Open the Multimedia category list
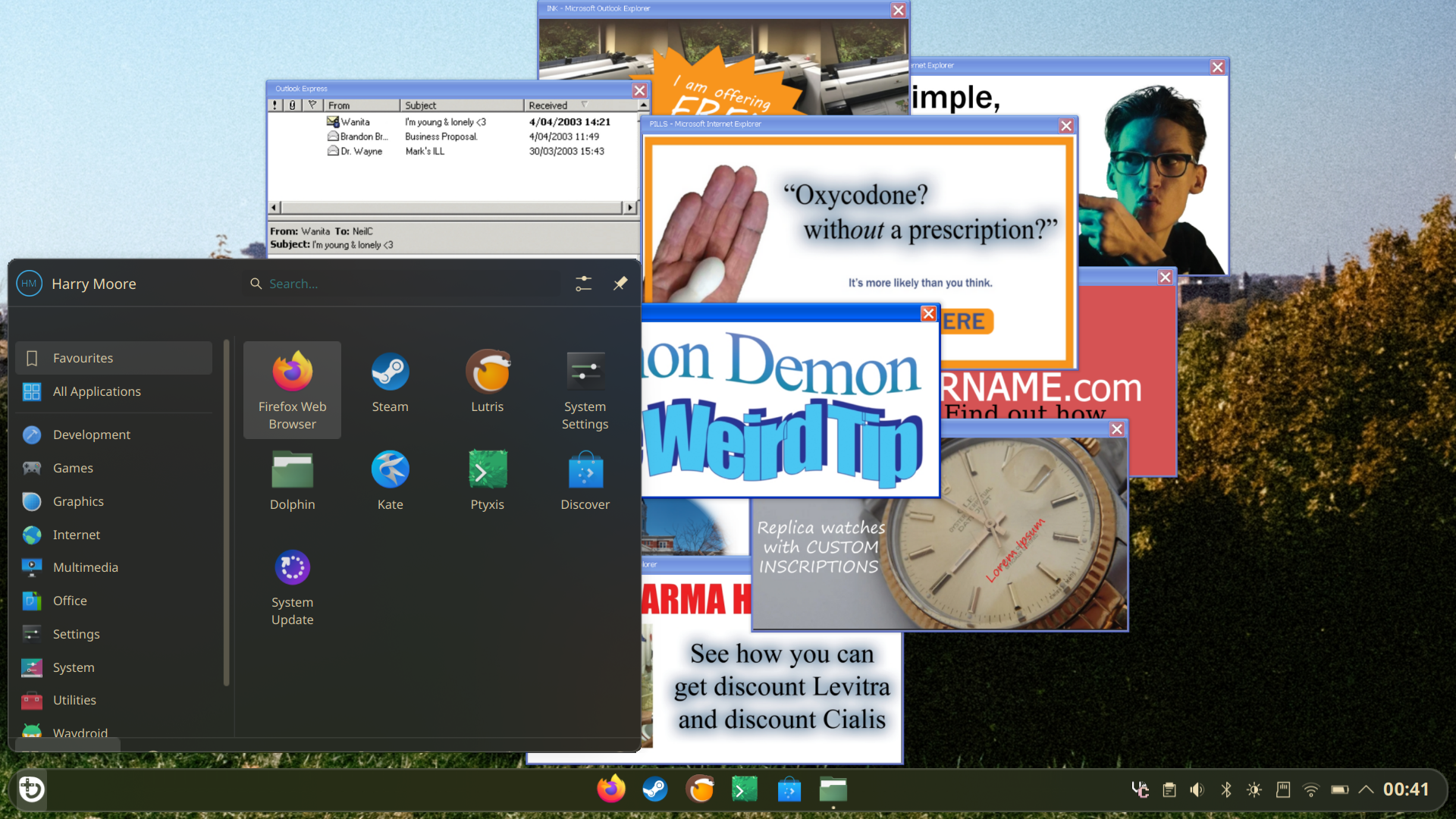 (x=86, y=567)
